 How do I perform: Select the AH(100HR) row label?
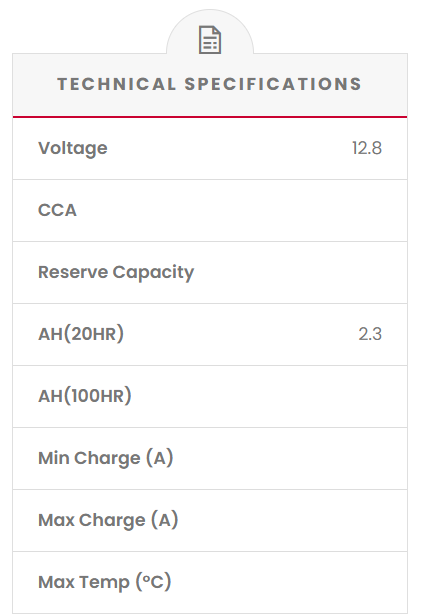85,396
